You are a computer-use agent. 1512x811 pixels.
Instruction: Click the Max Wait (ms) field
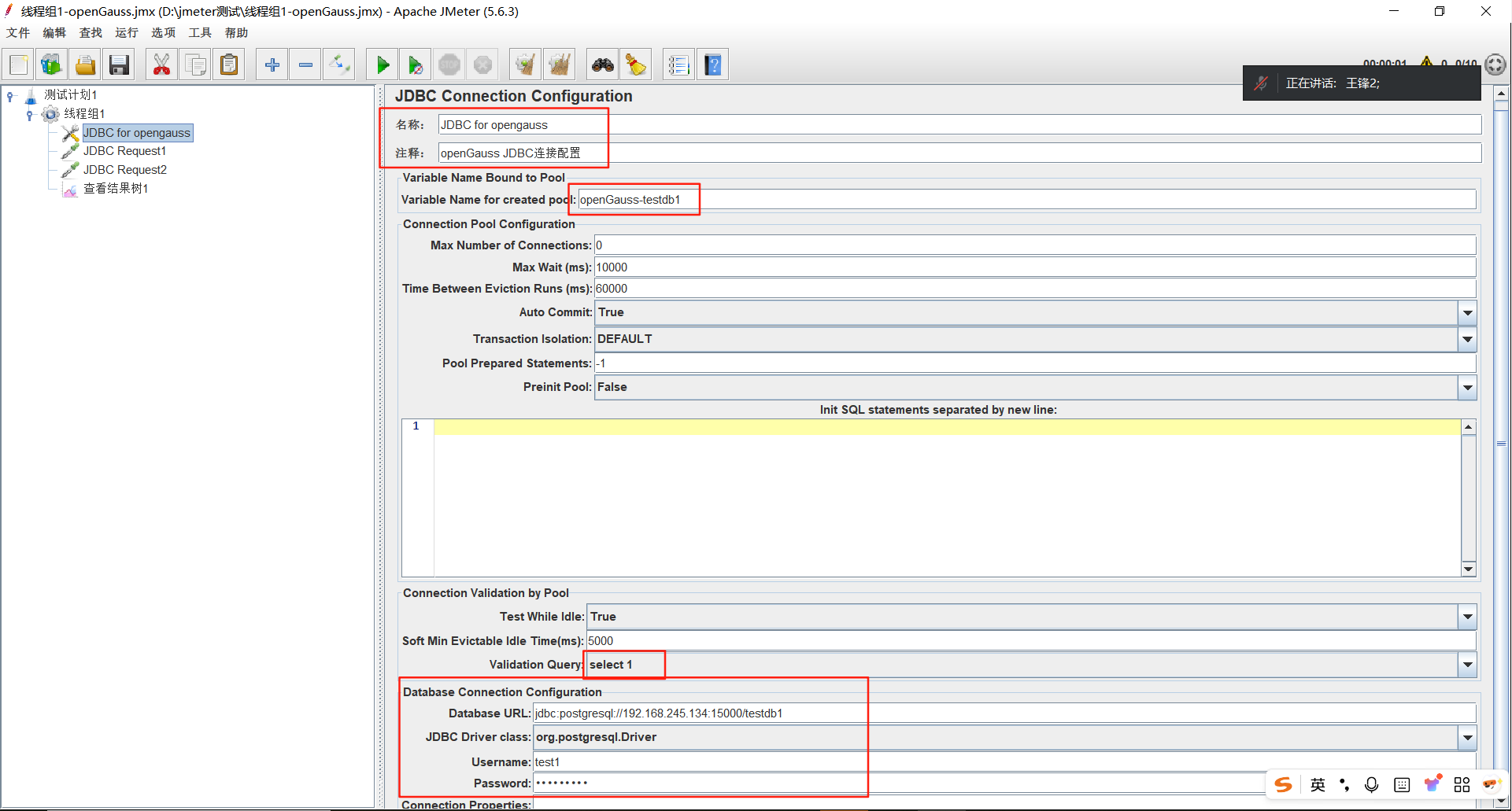pyautogui.click(x=1035, y=267)
